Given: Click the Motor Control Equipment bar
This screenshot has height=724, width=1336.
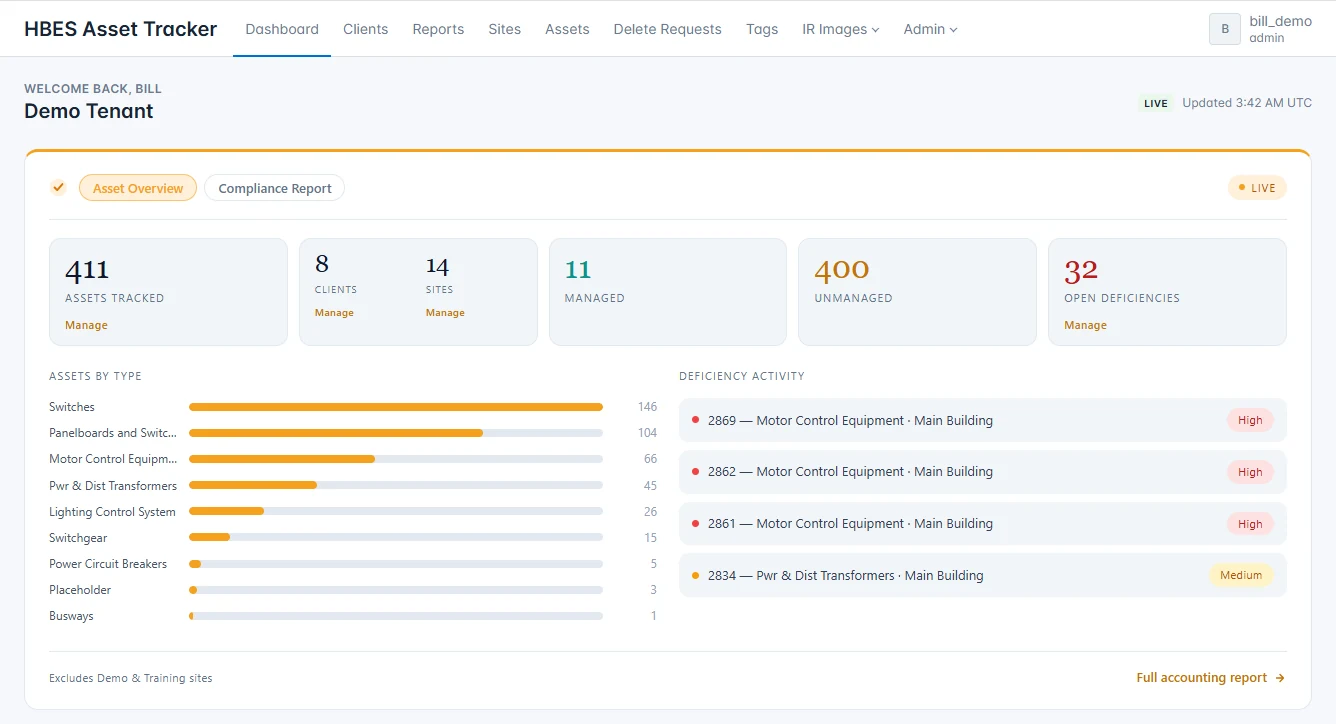Looking at the screenshot, I should point(396,459).
